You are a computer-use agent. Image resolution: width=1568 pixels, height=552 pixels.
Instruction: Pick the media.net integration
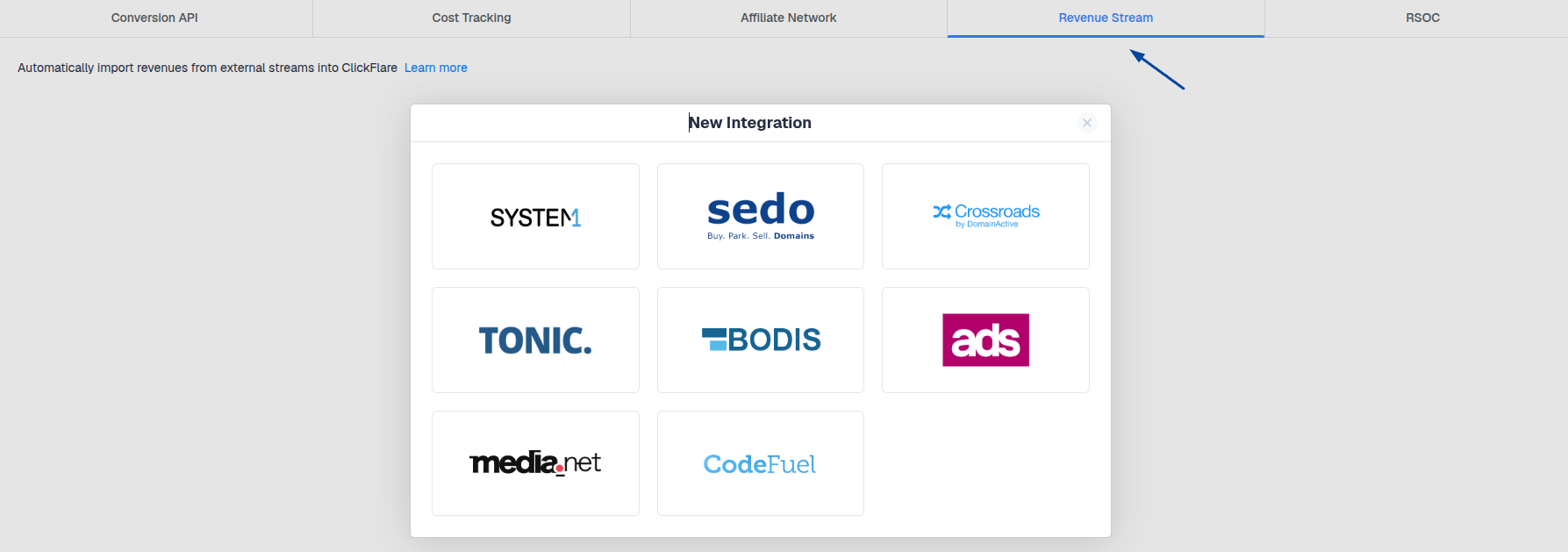pos(535,463)
